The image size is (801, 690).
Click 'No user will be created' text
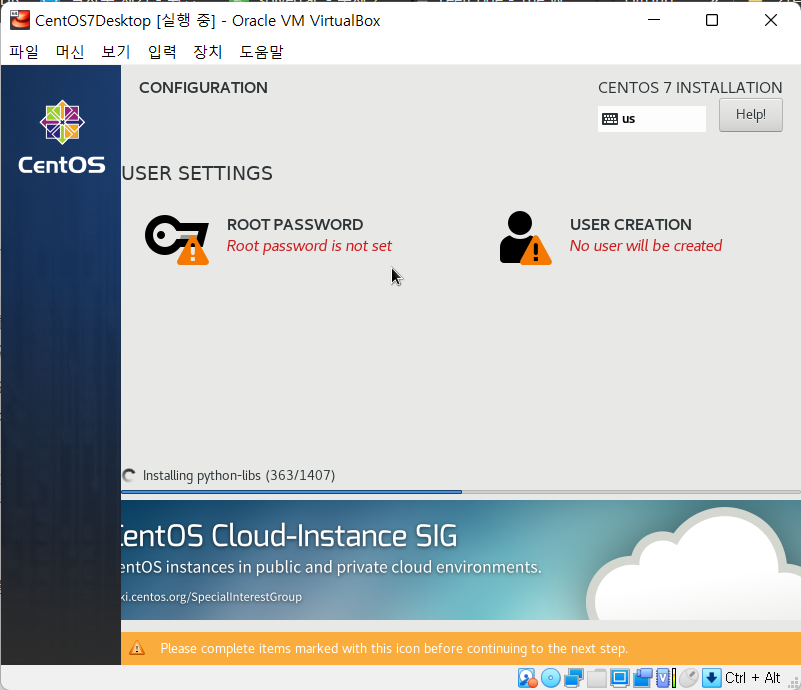[646, 246]
